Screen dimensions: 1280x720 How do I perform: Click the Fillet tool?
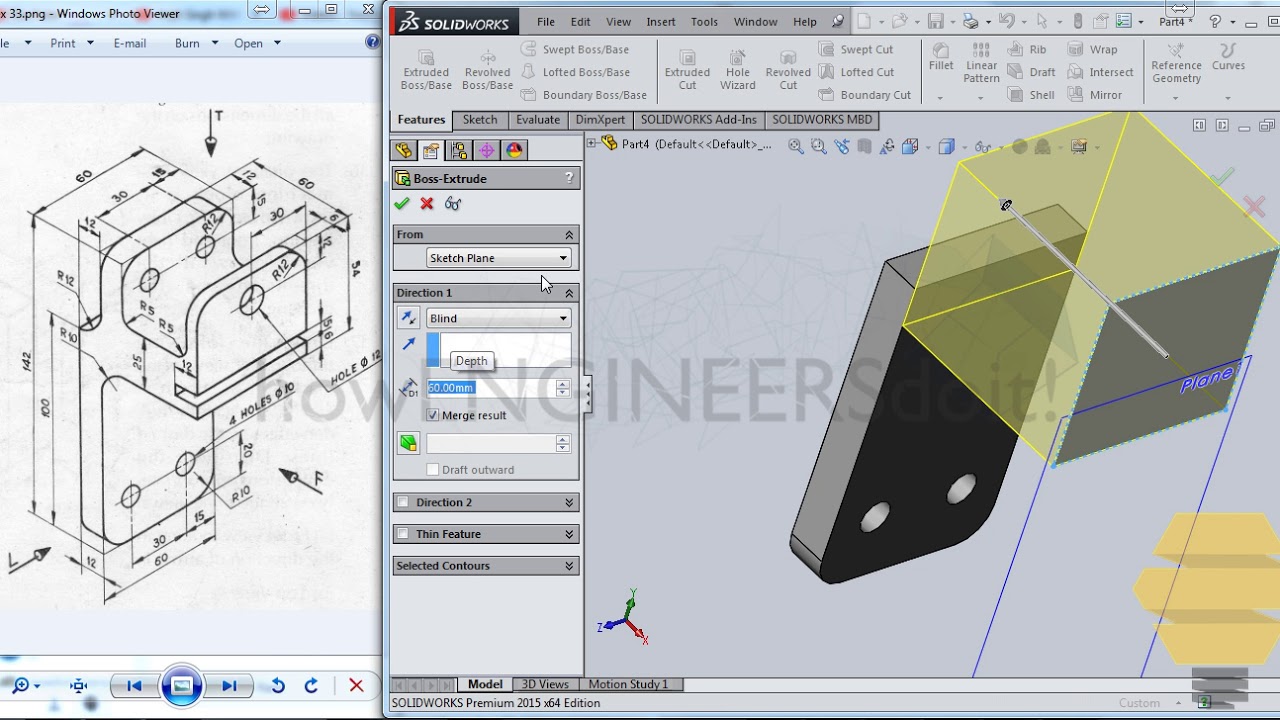pyautogui.click(x=941, y=58)
